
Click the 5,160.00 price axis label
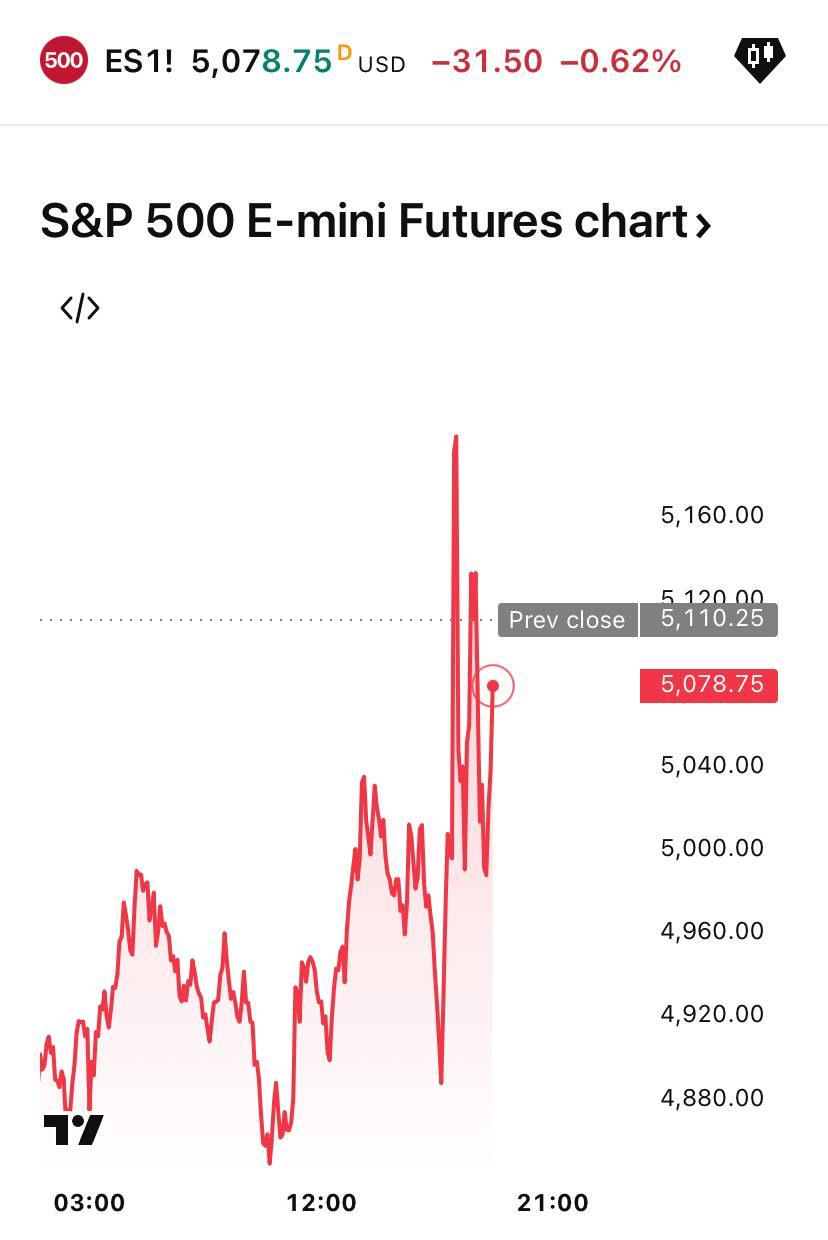point(712,516)
